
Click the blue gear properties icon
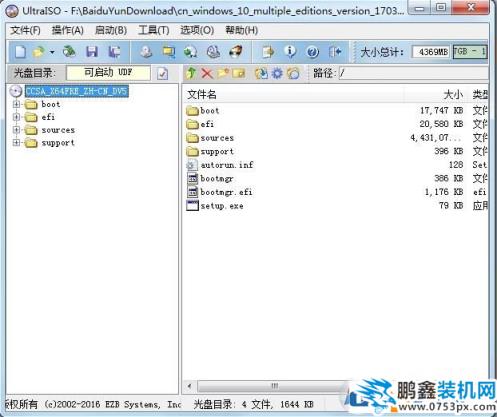click(x=277, y=73)
